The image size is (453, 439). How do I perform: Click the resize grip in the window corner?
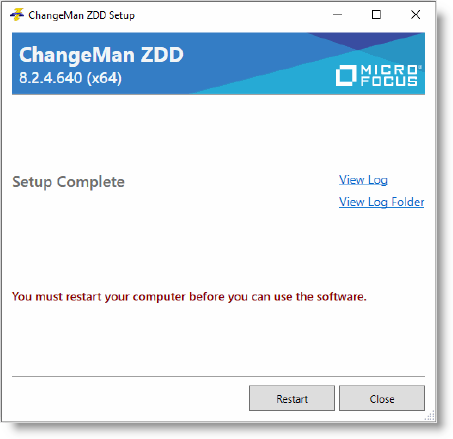(x=430, y=416)
